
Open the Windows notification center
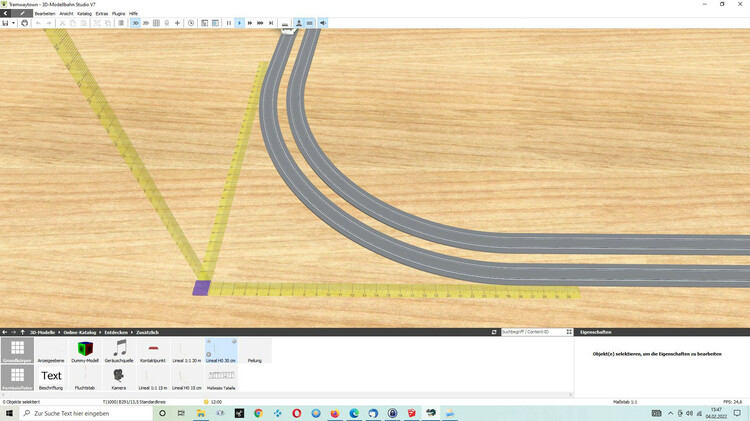737,413
